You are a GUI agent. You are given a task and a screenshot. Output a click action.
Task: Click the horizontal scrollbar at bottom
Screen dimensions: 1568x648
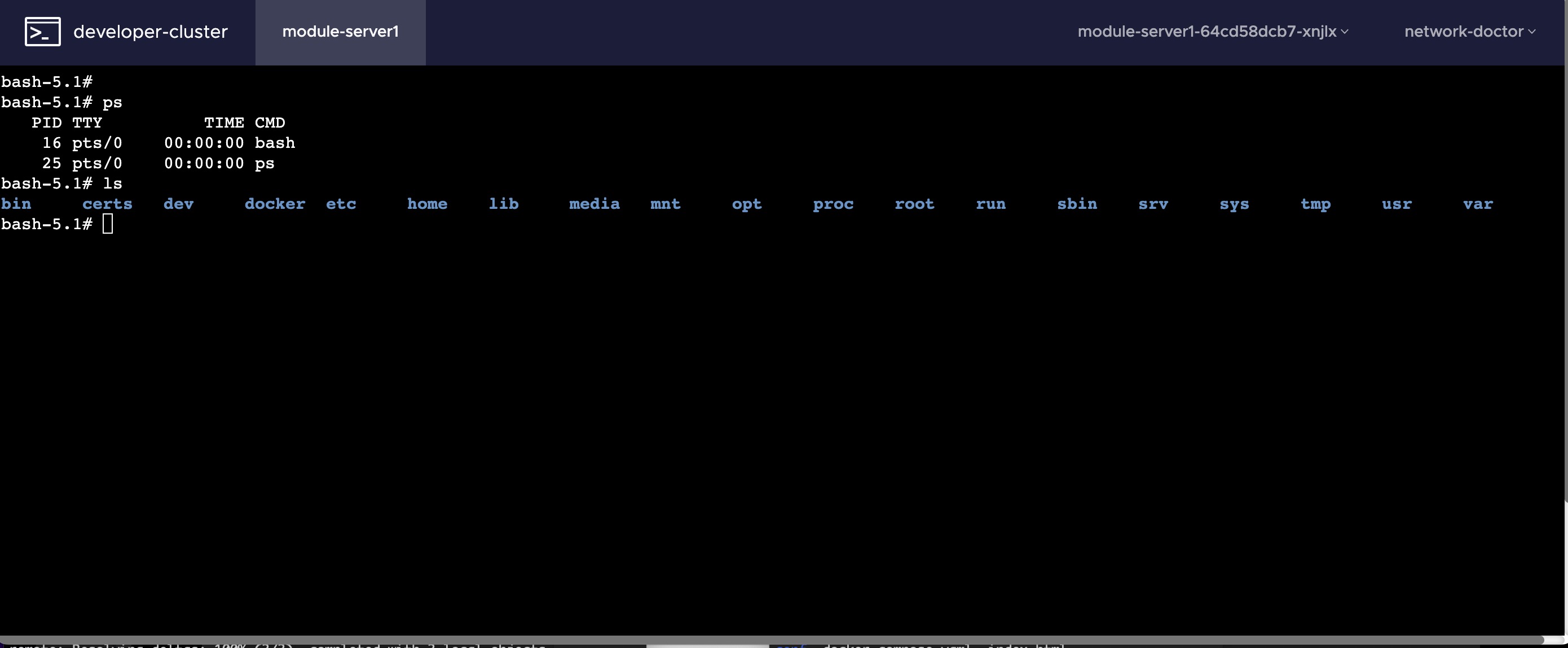773,640
